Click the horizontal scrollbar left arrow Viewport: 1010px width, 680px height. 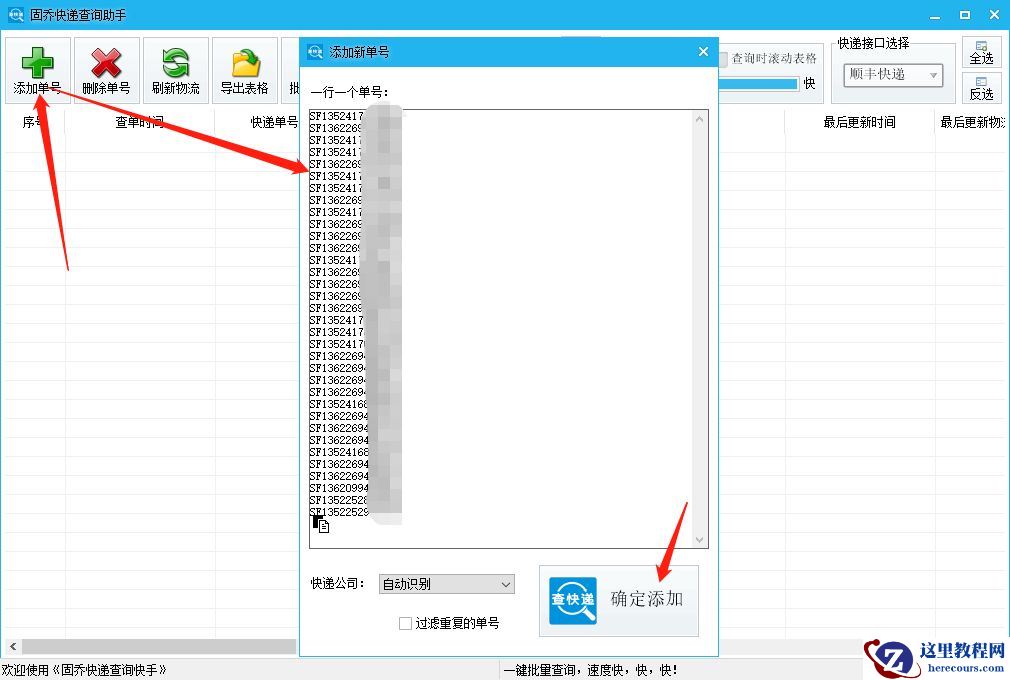coord(13,646)
